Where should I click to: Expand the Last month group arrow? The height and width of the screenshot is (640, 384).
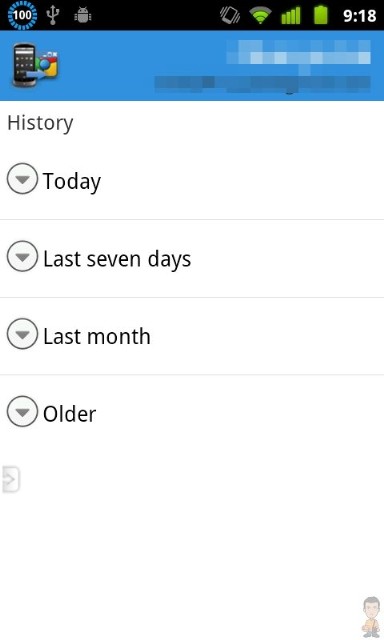tap(22, 333)
